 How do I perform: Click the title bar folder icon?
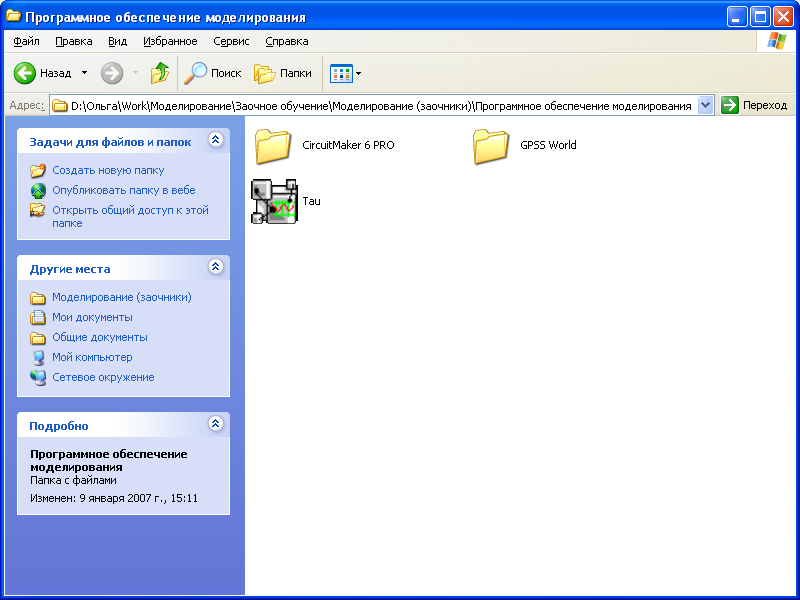[13, 16]
